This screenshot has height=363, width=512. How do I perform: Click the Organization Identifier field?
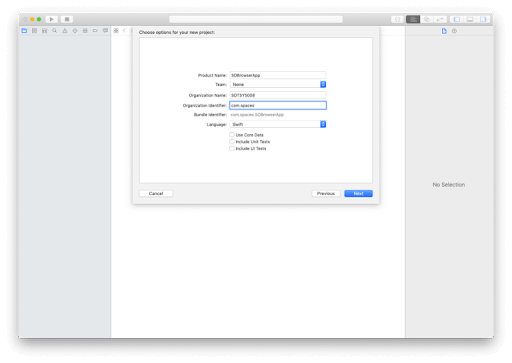point(278,105)
